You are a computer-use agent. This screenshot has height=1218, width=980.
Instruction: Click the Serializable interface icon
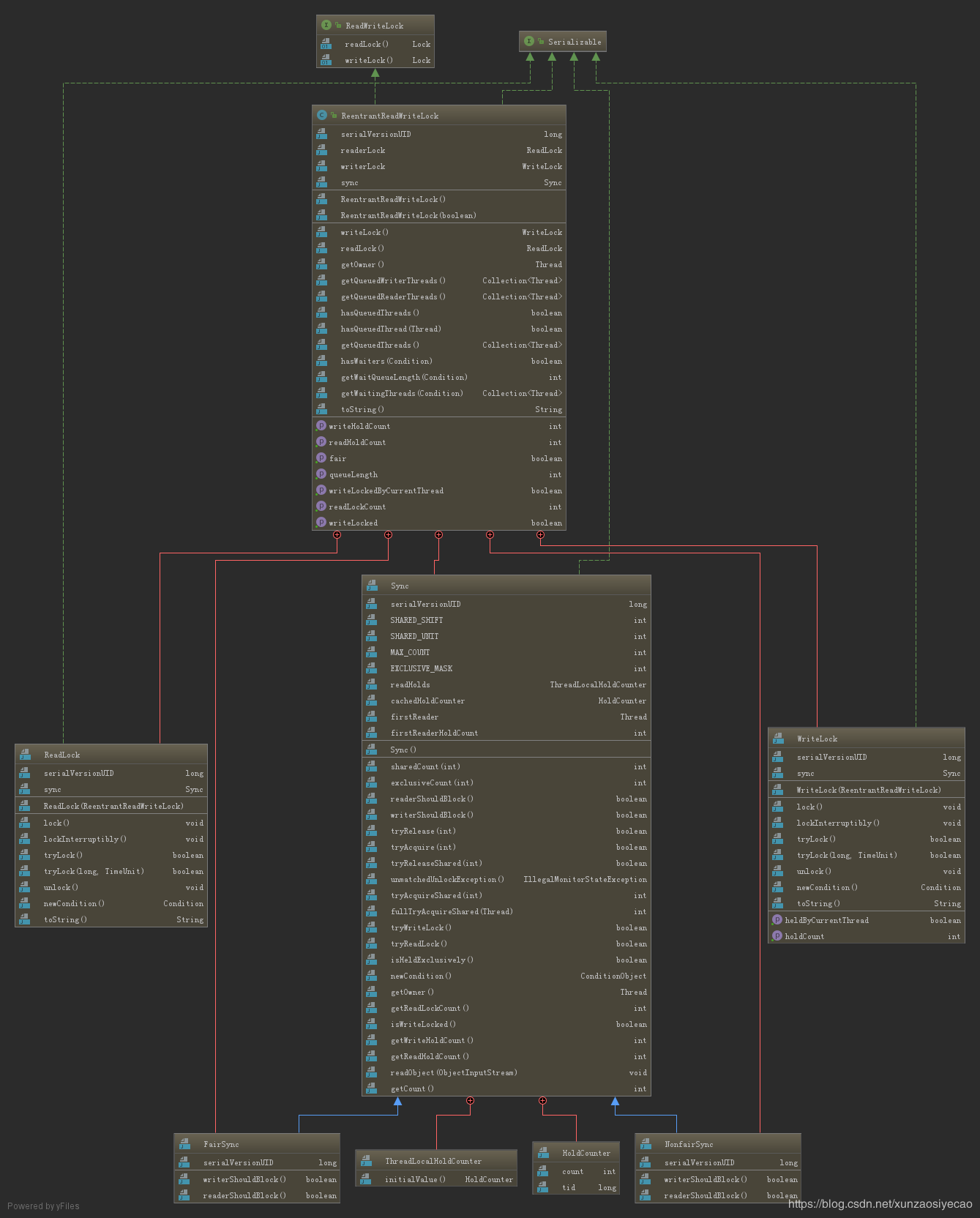(x=529, y=42)
